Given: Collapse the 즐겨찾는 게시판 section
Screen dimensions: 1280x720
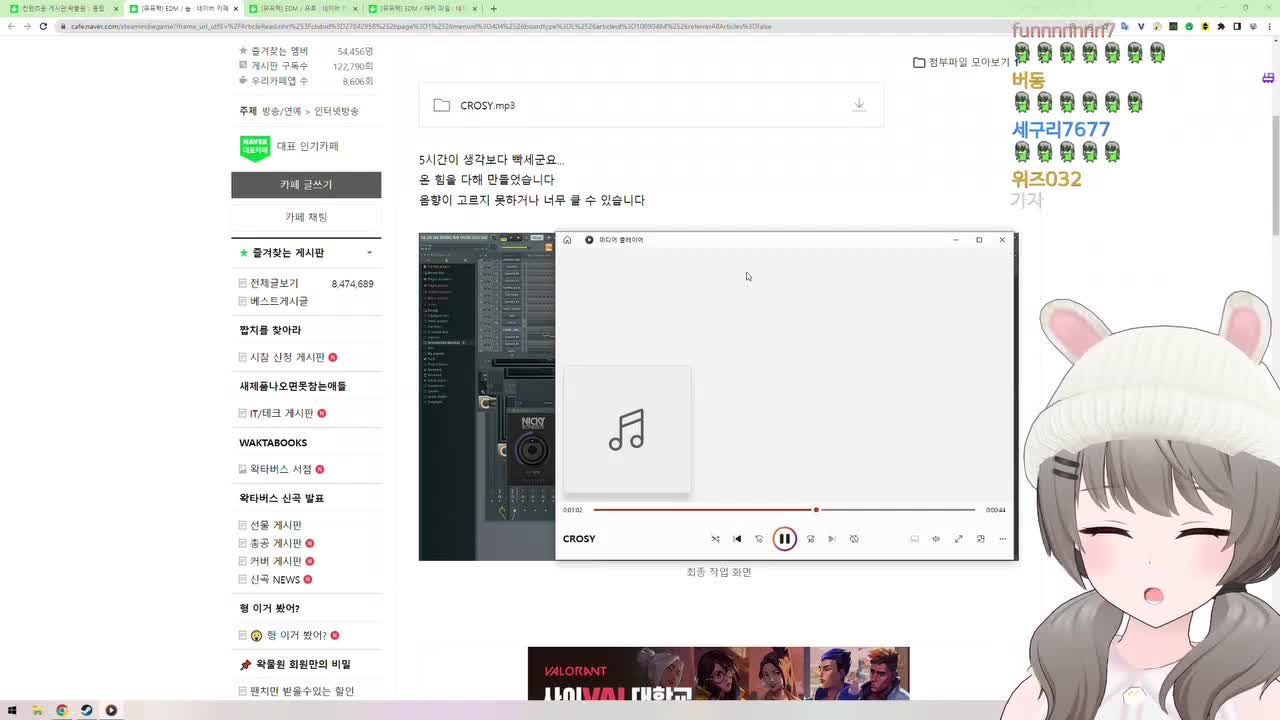Looking at the screenshot, I should pyautogui.click(x=368, y=253).
